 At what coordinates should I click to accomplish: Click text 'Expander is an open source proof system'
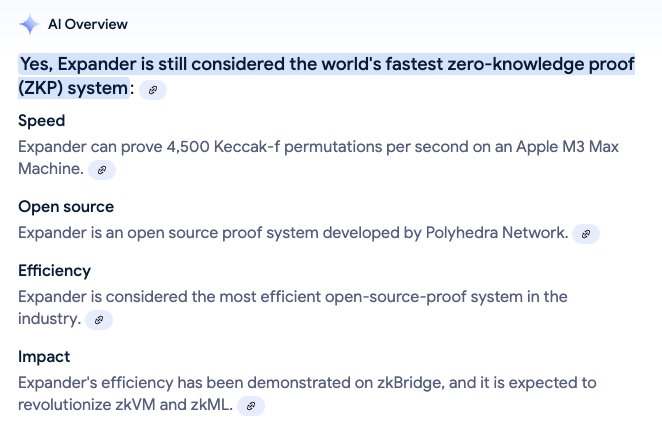(x=168, y=233)
